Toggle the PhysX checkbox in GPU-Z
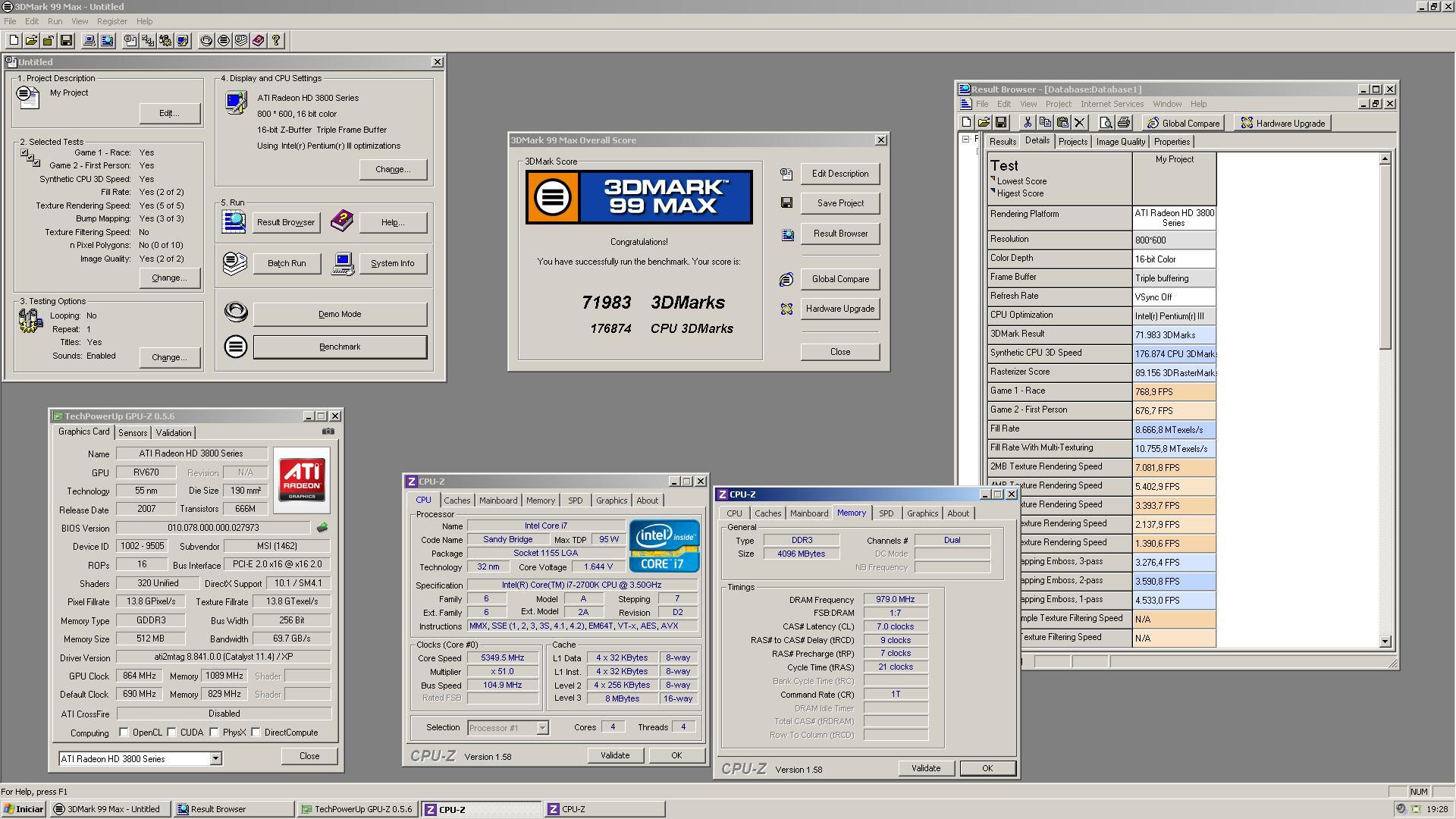 coord(215,733)
